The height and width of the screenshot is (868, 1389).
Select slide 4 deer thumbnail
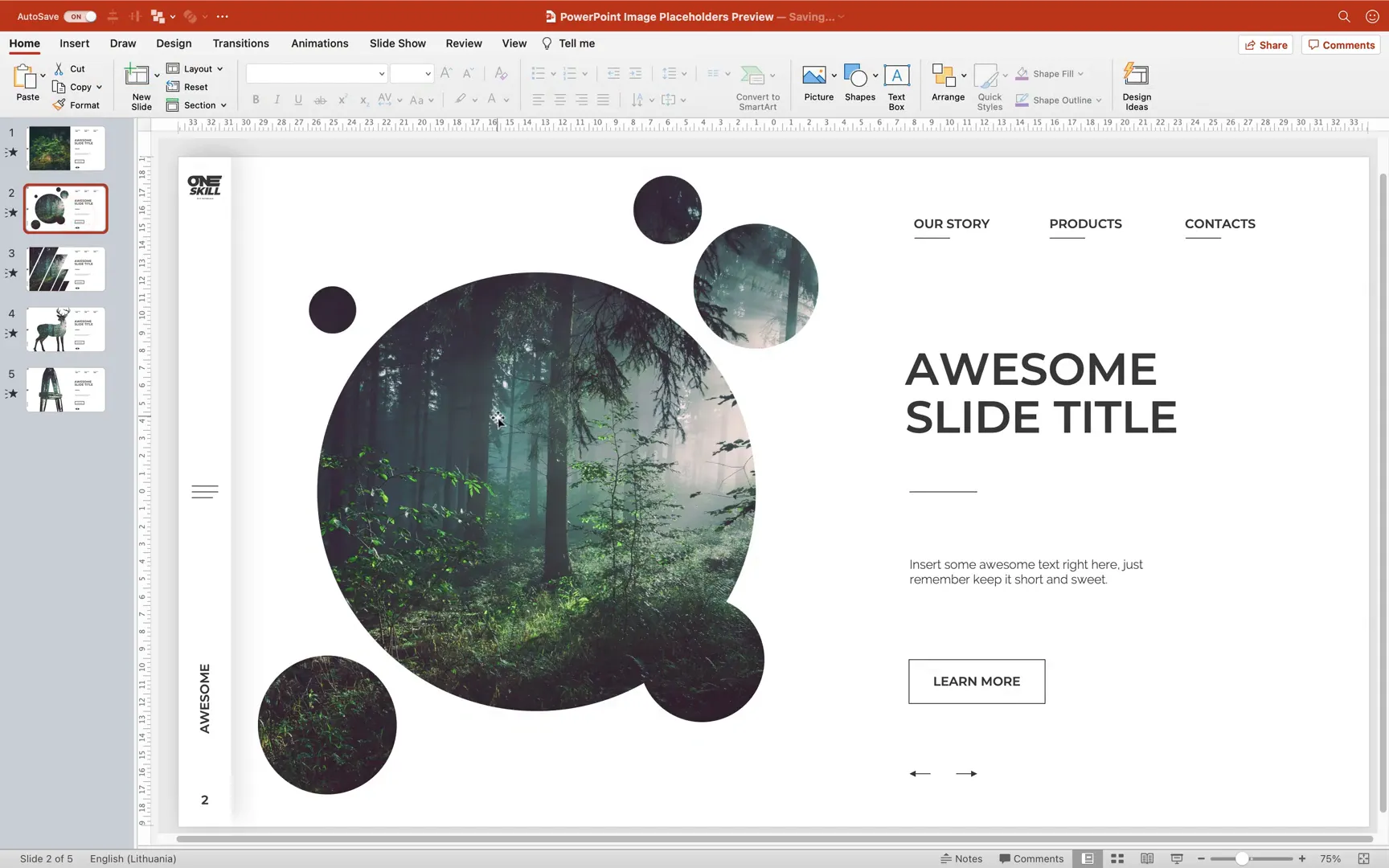[66, 330]
